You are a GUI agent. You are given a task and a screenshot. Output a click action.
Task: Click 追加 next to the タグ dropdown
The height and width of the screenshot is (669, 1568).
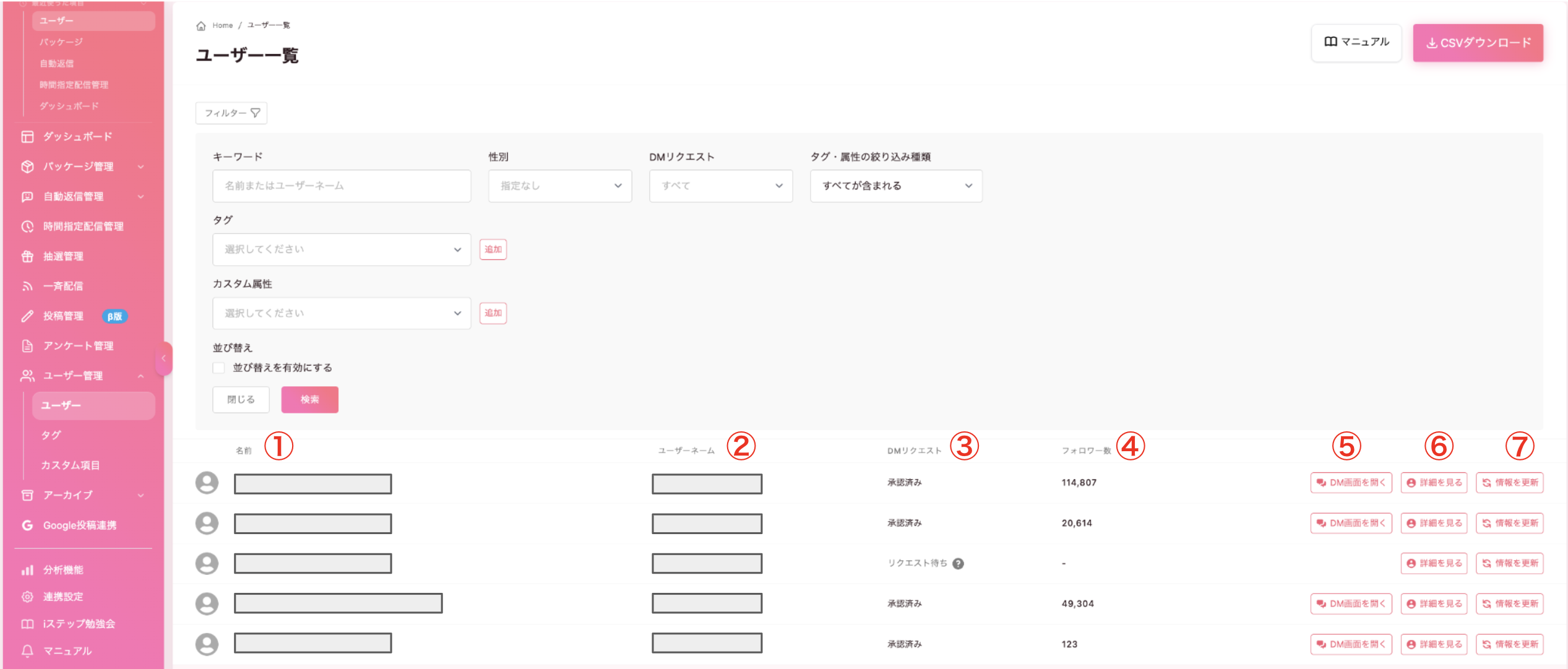[x=493, y=249]
